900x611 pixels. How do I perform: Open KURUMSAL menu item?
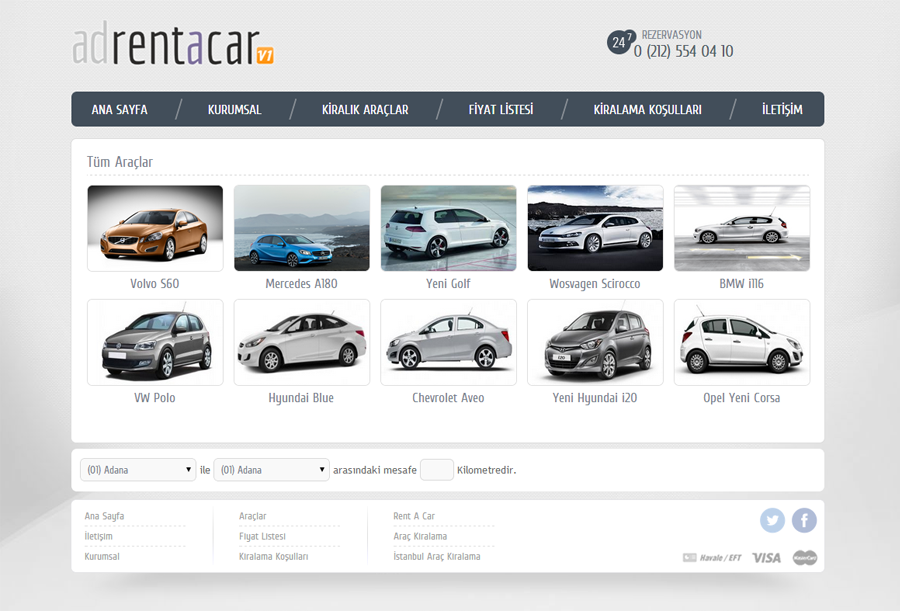(x=234, y=109)
